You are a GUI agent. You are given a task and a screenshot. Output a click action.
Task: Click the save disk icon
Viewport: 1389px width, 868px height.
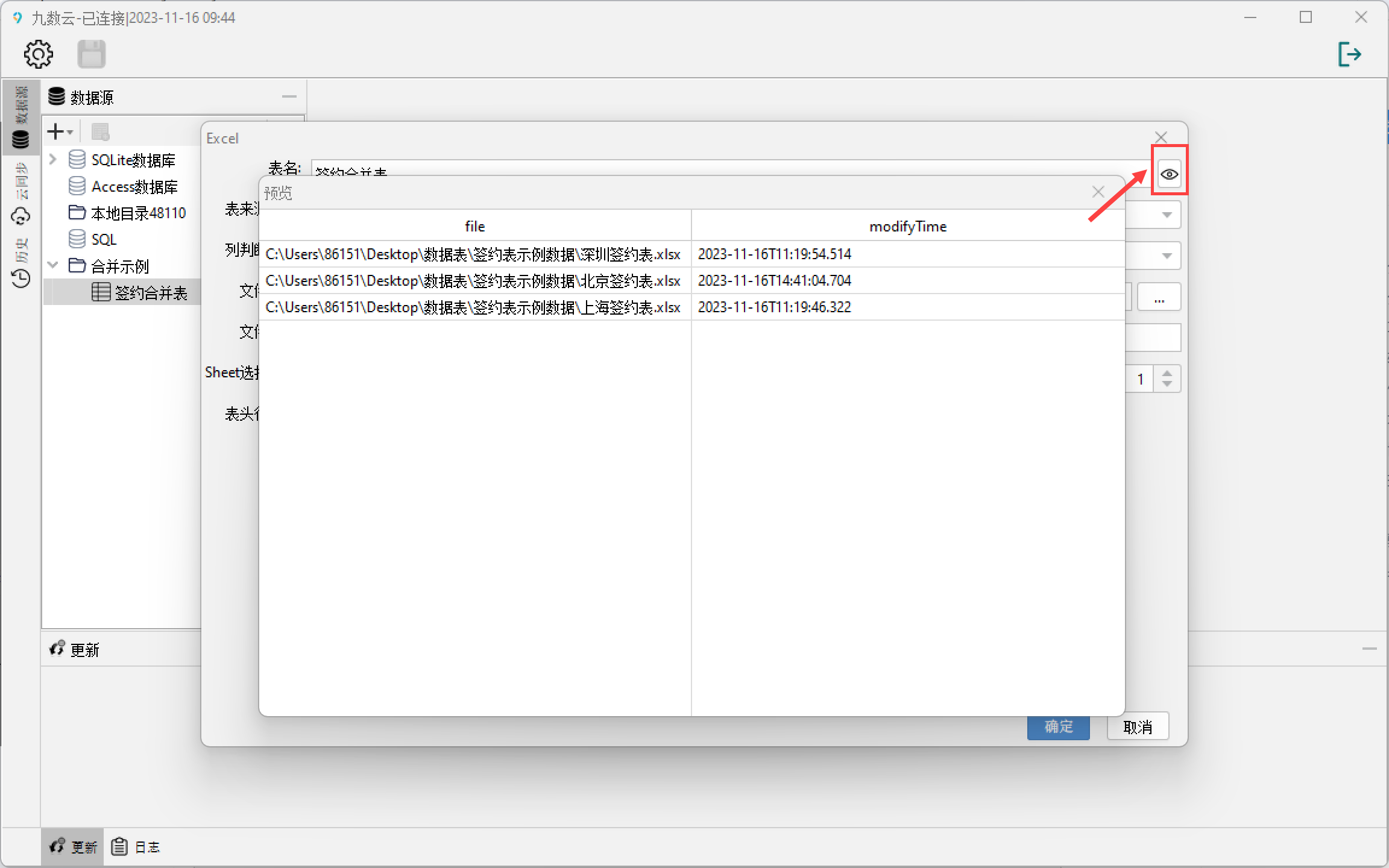[92, 54]
